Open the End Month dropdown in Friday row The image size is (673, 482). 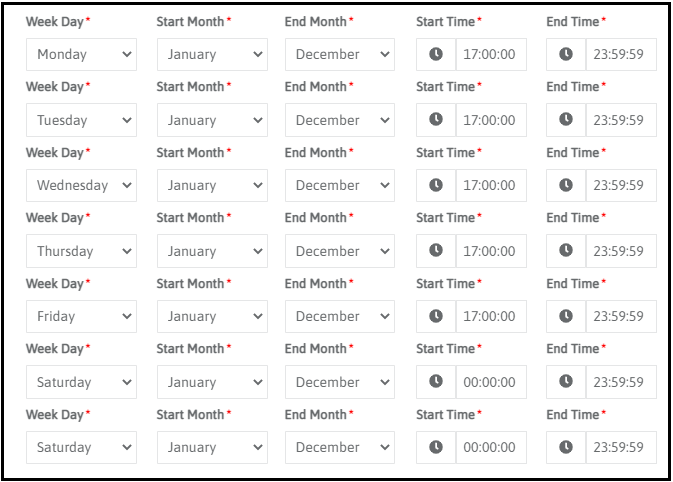pyautogui.click(x=340, y=316)
